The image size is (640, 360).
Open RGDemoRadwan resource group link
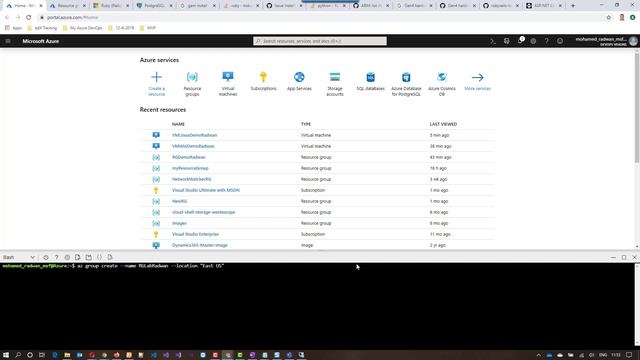pos(189,157)
